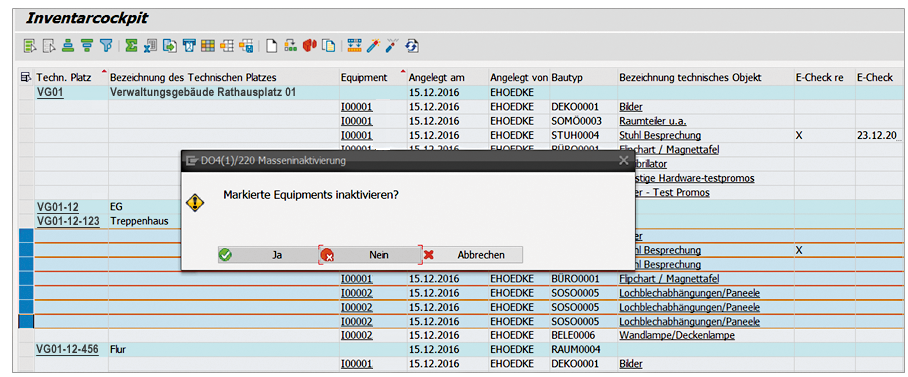Screen dimensions: 908x377
Task: Click the BELE0006 Bautyp cell
Action: 584,335
